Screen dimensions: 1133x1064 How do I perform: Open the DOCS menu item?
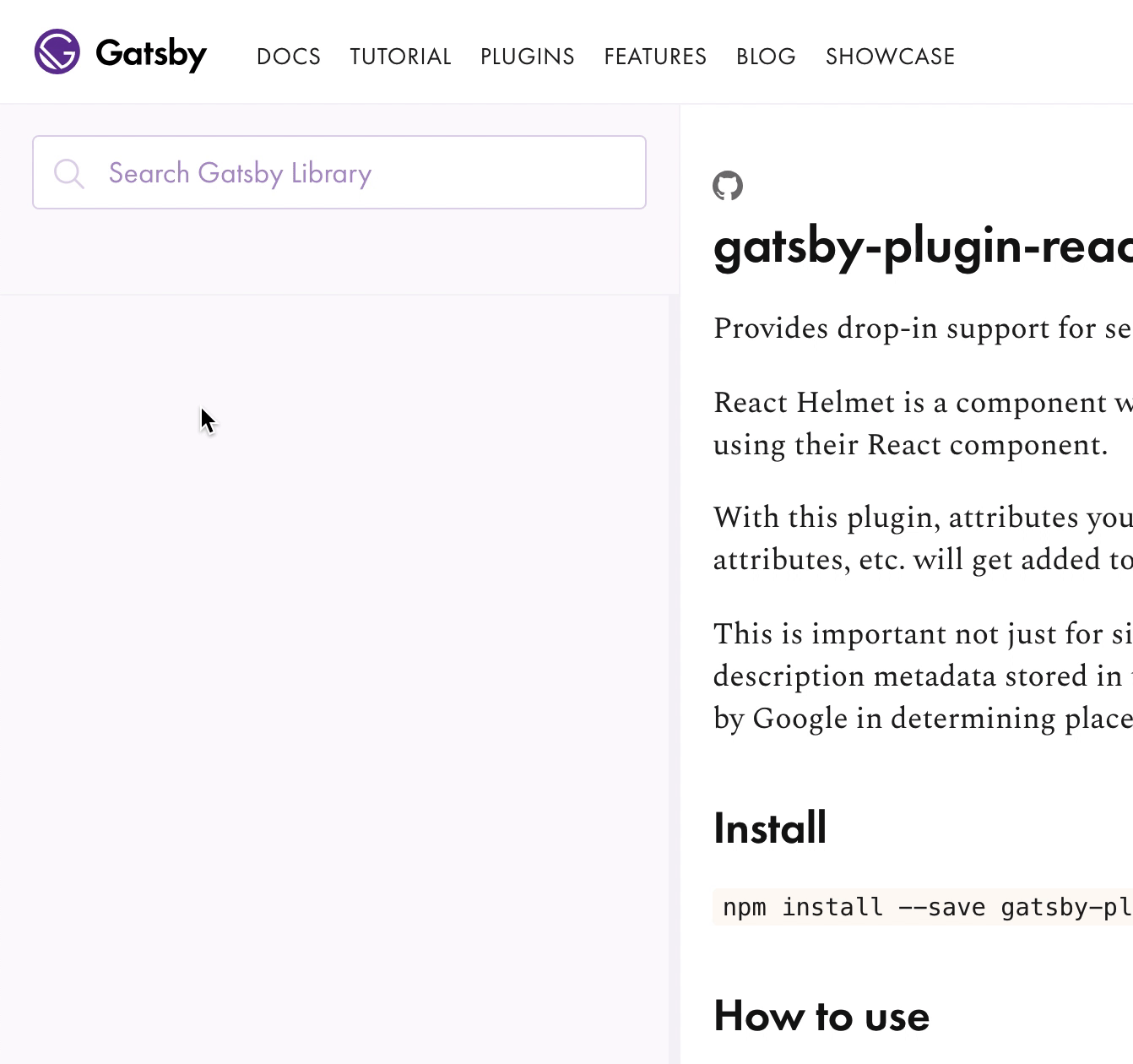point(289,56)
